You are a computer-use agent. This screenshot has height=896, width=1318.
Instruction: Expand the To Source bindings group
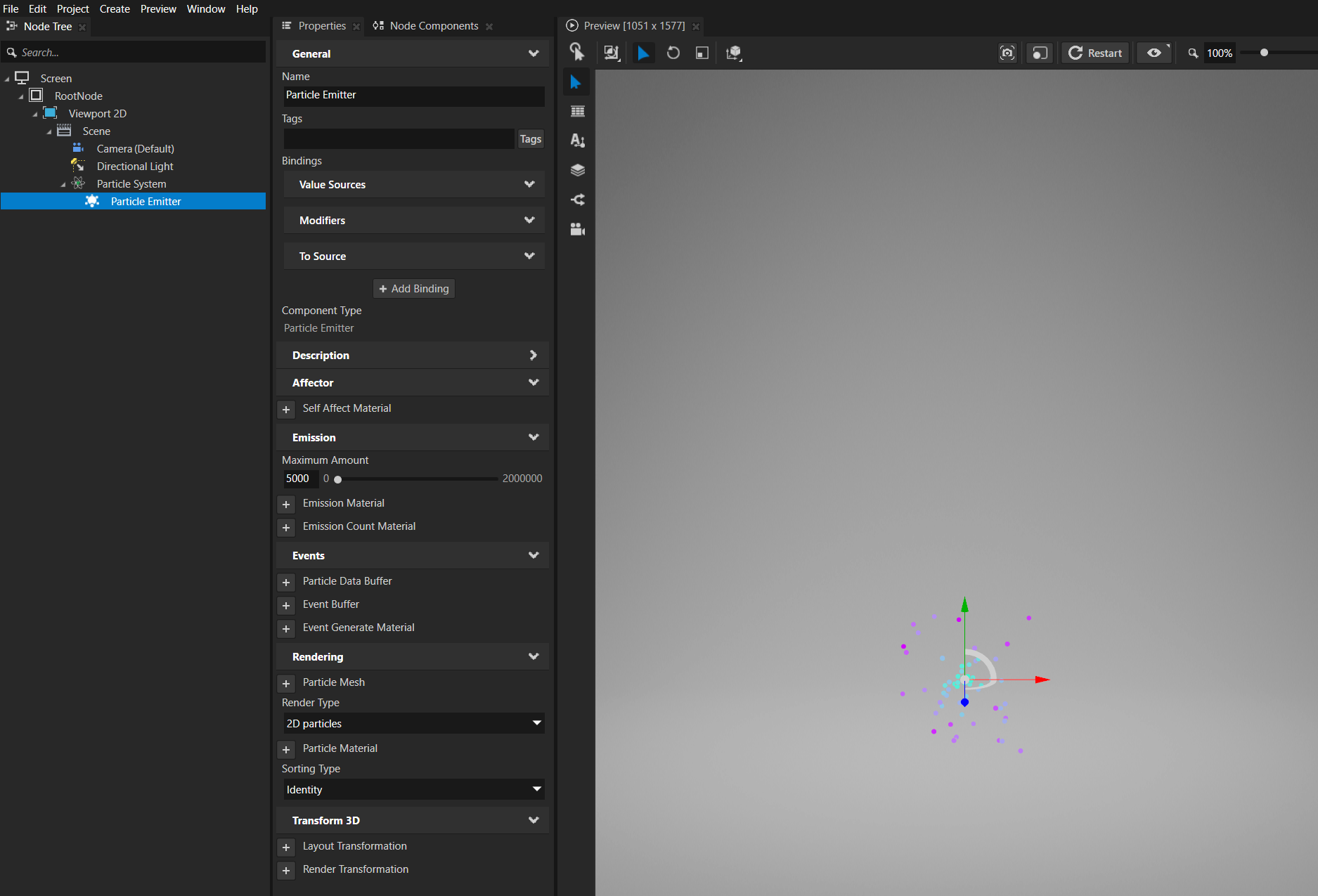tap(529, 256)
